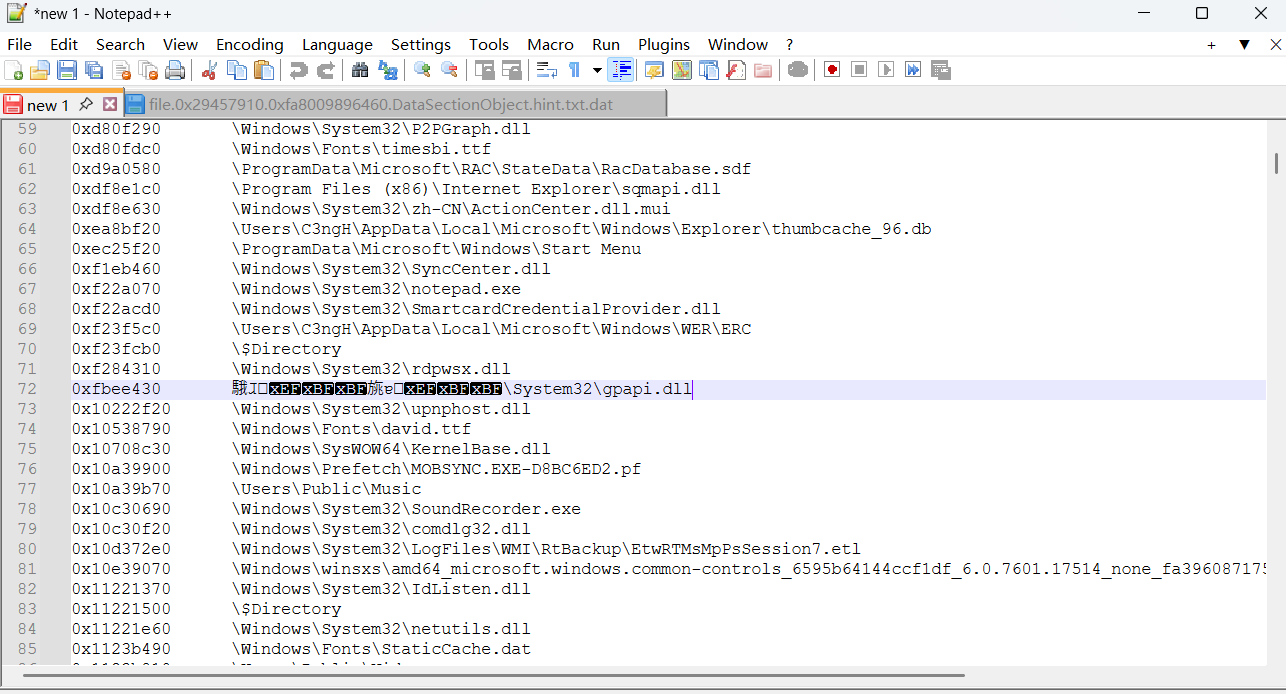Click the Print icon in toolbar
This screenshot has width=1286, height=694.
[x=175, y=70]
